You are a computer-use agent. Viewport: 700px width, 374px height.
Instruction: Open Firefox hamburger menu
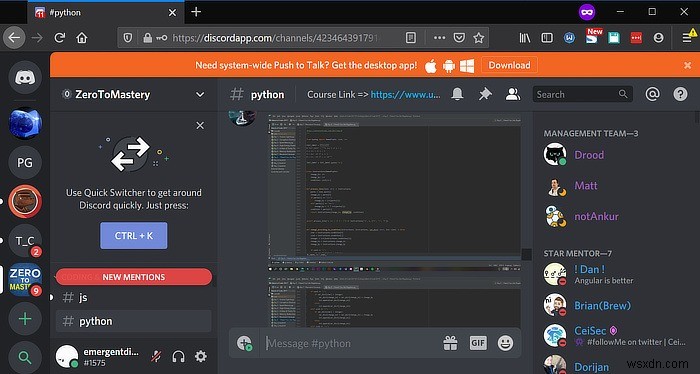click(687, 38)
